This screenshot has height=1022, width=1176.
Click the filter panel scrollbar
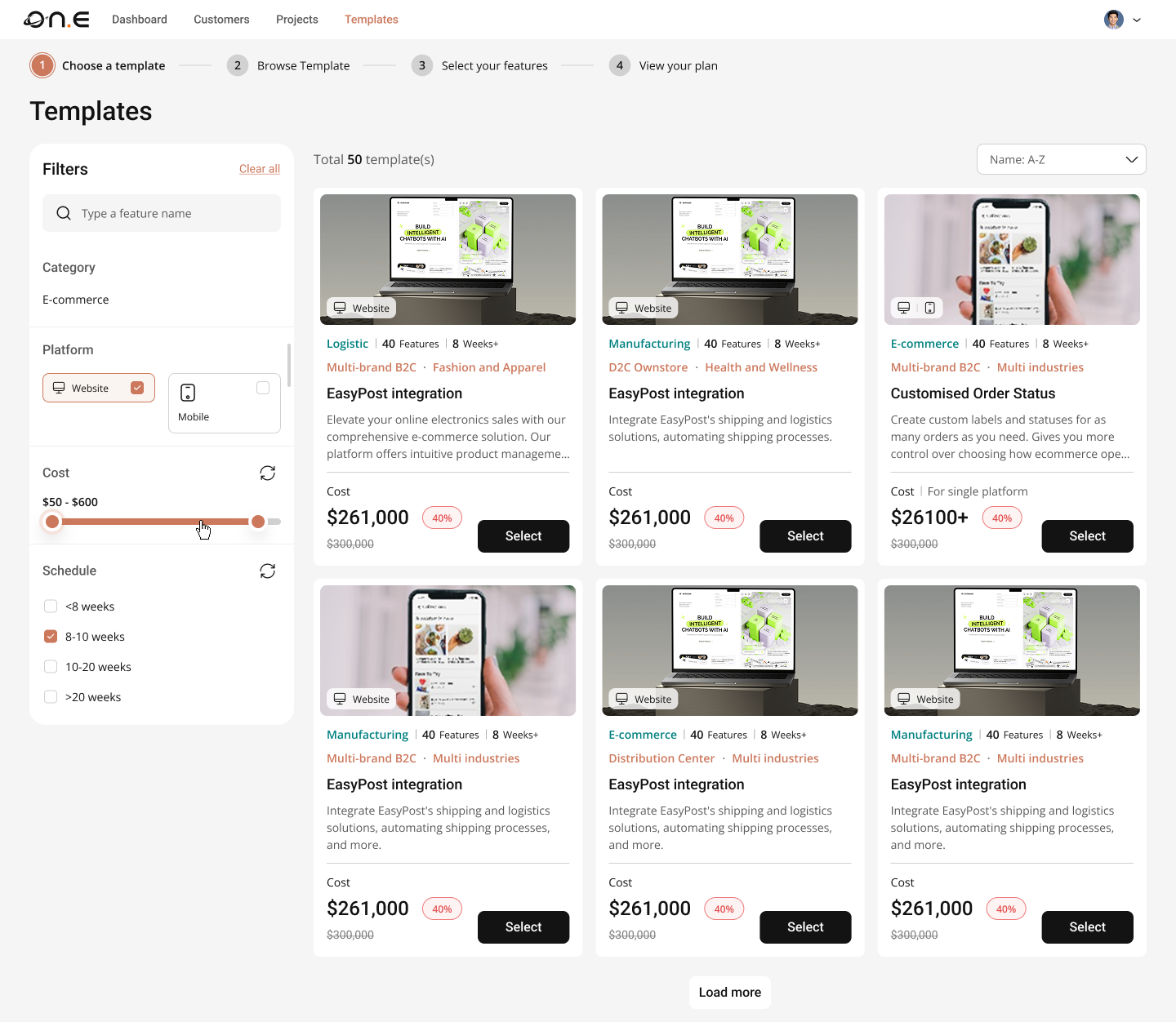[x=289, y=365]
